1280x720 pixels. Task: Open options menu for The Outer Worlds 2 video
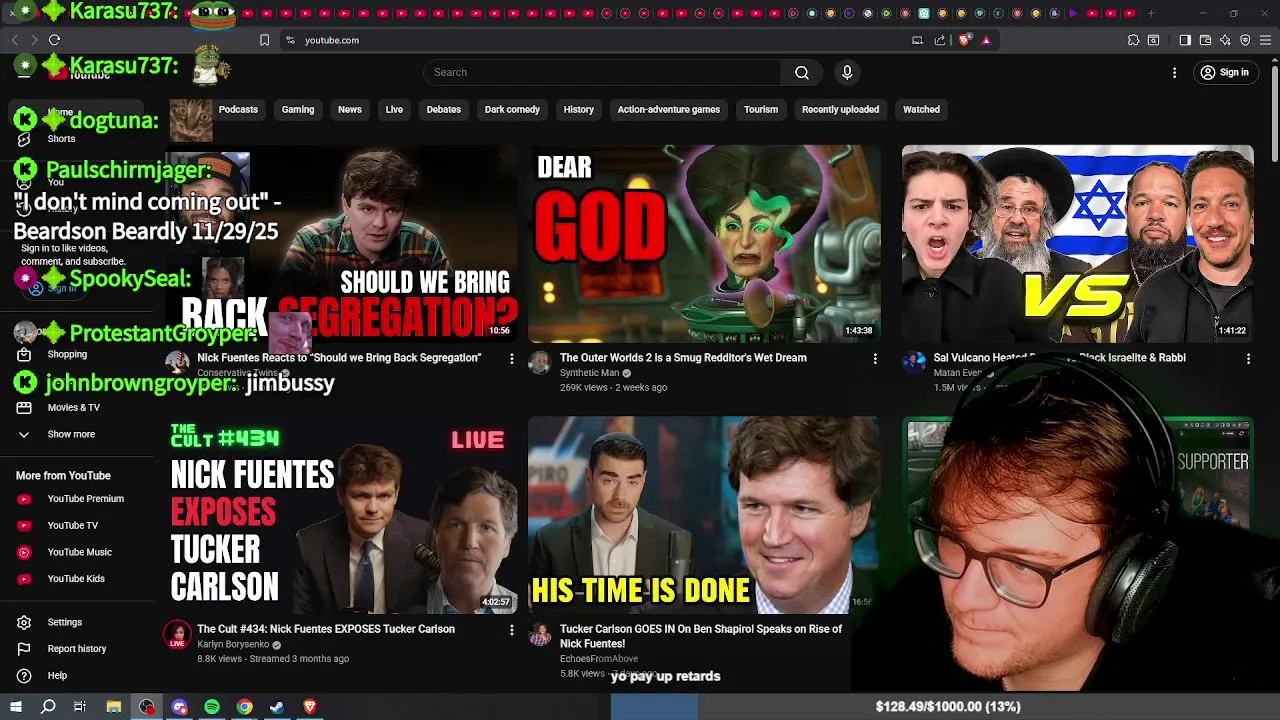pos(875,358)
